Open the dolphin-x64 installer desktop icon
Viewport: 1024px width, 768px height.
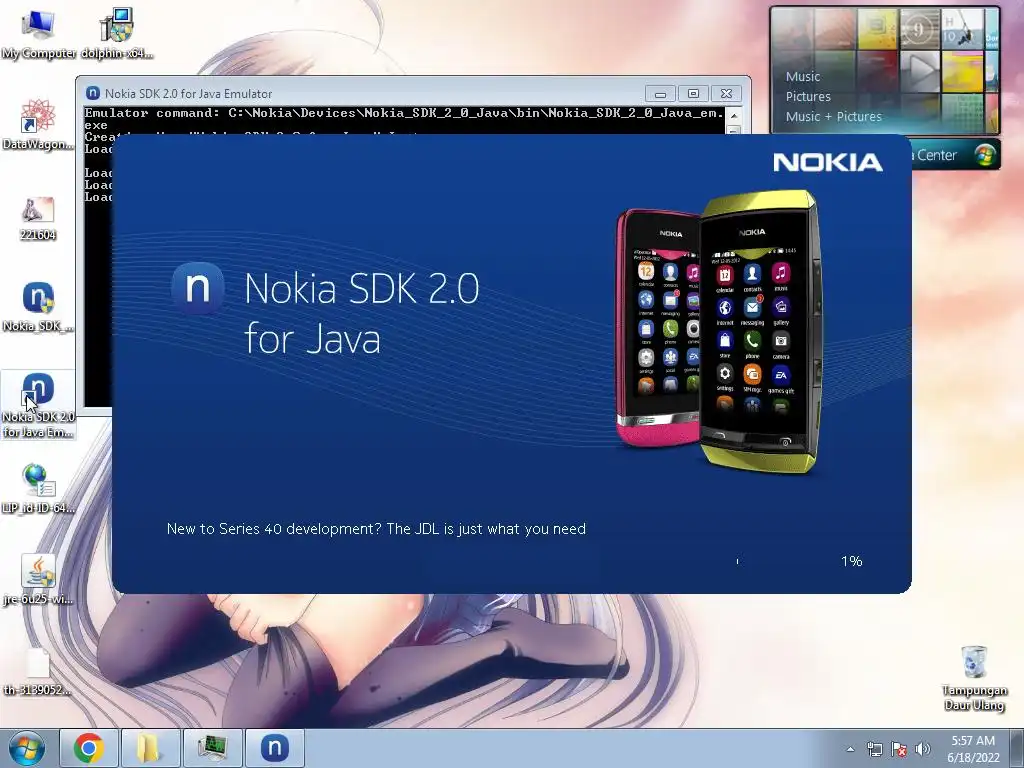[x=117, y=35]
